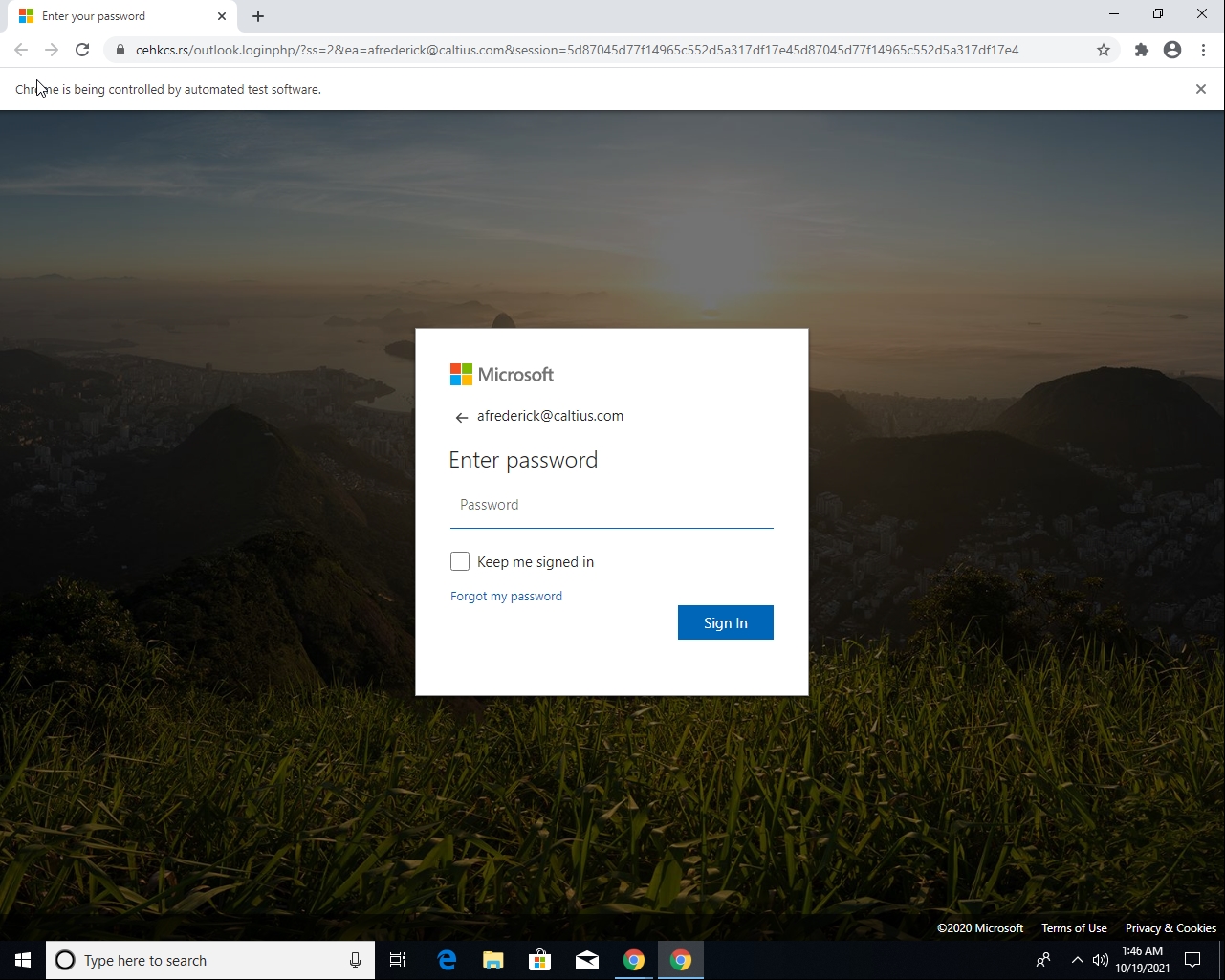Viewport: 1225px width, 980px height.
Task: Open Terms of Use link
Action: [1074, 927]
